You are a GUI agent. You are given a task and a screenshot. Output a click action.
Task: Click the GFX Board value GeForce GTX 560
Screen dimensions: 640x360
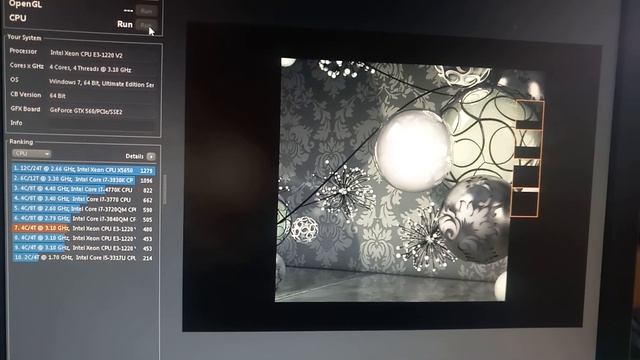(86, 111)
